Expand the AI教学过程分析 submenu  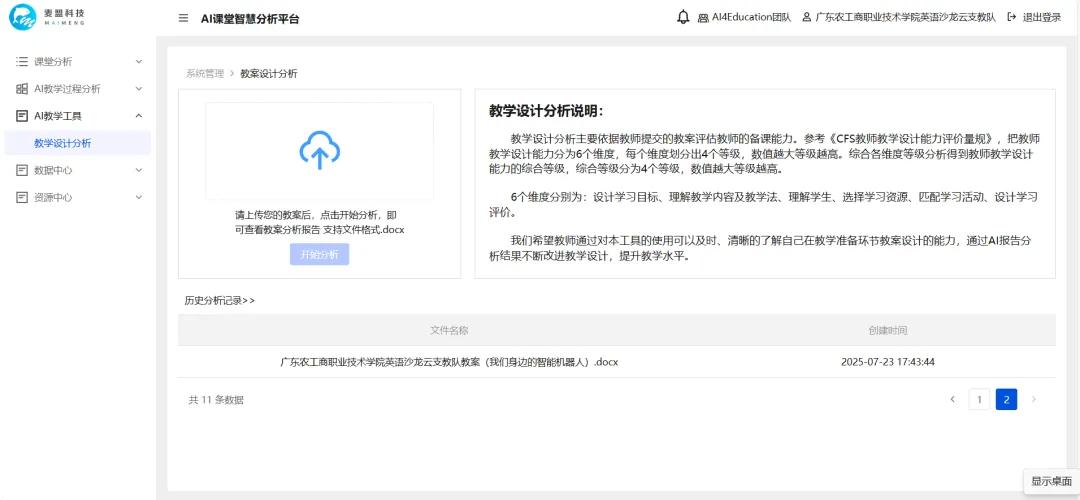pyautogui.click(x=138, y=89)
